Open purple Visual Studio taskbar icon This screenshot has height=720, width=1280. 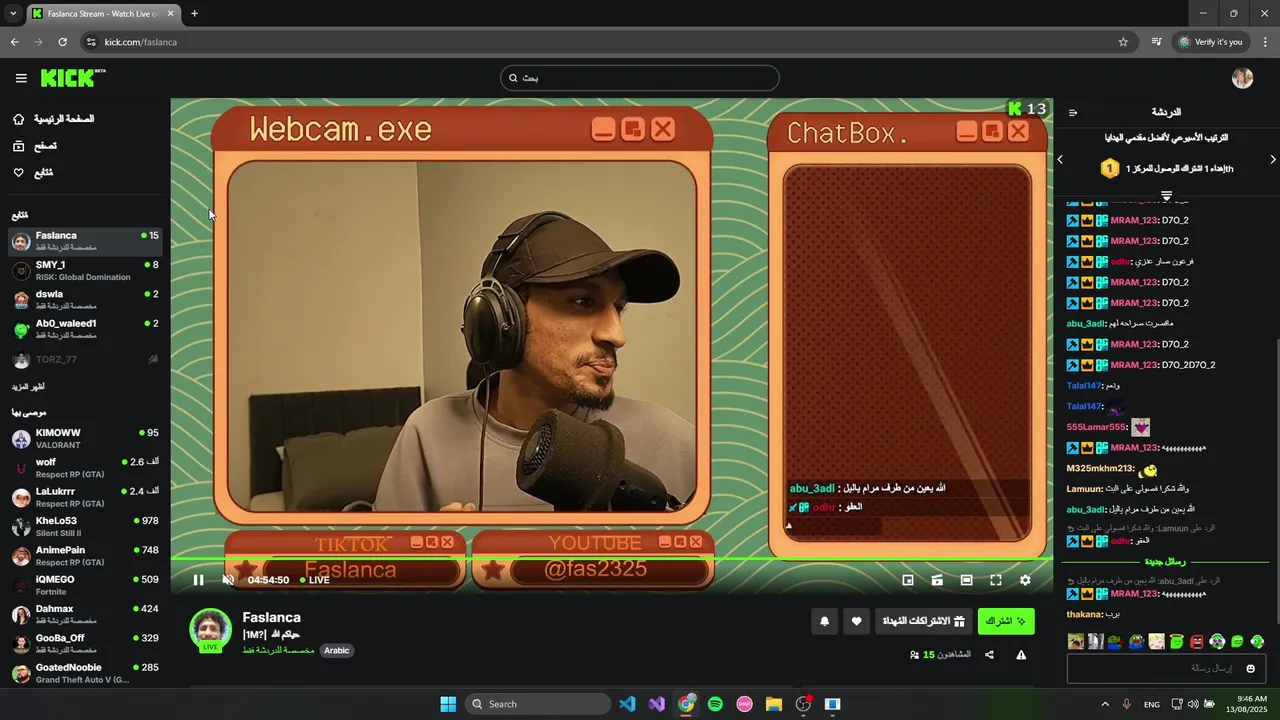(656, 704)
